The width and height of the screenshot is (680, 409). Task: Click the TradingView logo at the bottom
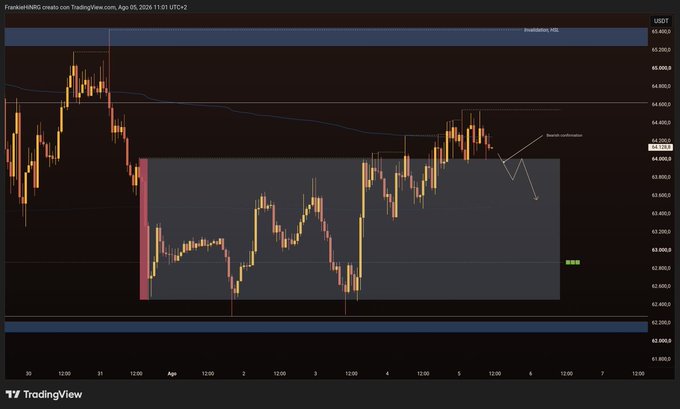44,394
